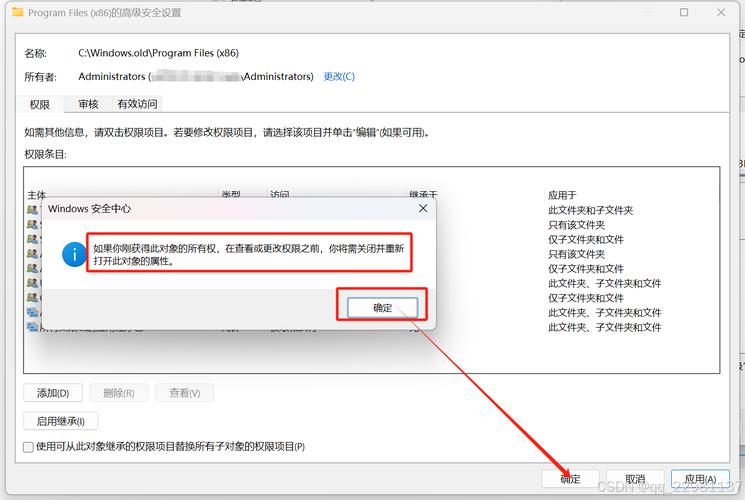Click the 取消 button
The image size is (745, 500).
635,479
